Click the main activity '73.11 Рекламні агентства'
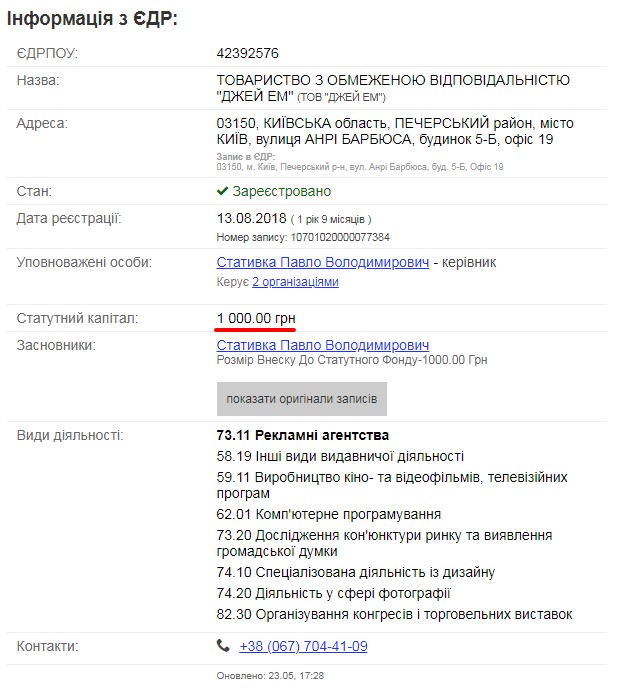Viewport: 618px width, 695px height. 302,436
